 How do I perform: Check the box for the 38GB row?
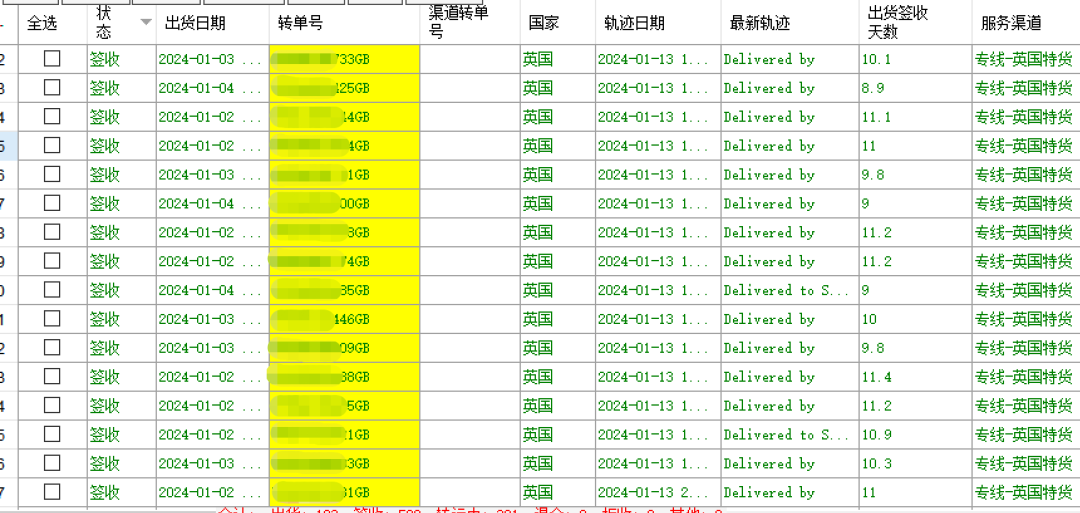click(52, 377)
